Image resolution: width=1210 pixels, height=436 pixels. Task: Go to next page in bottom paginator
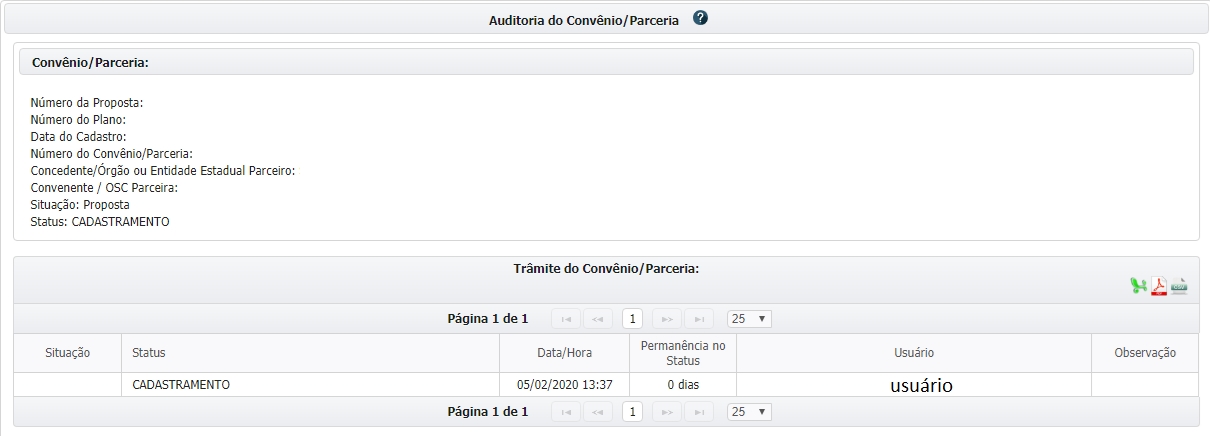click(x=666, y=412)
